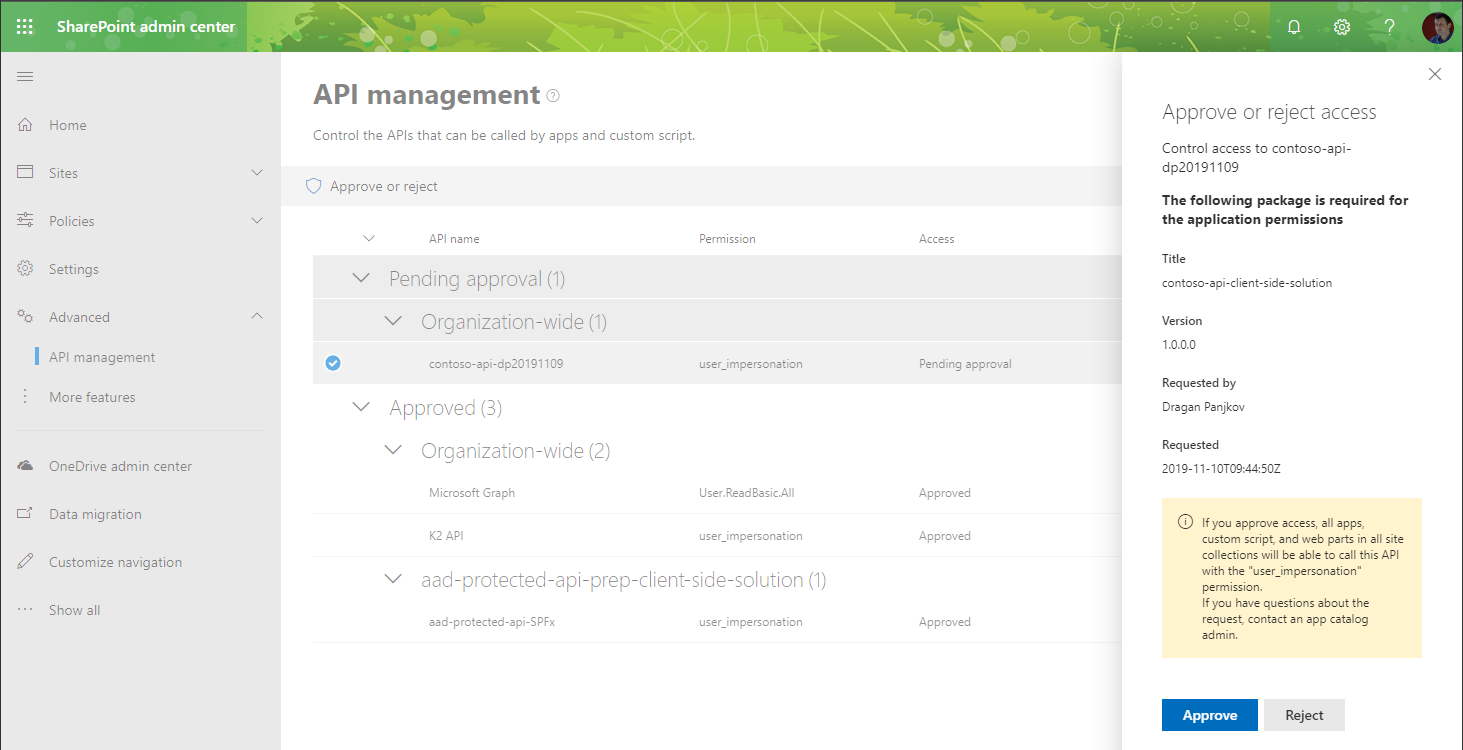Expand the Sites navigation section
The image size is (1463, 750).
(258, 172)
